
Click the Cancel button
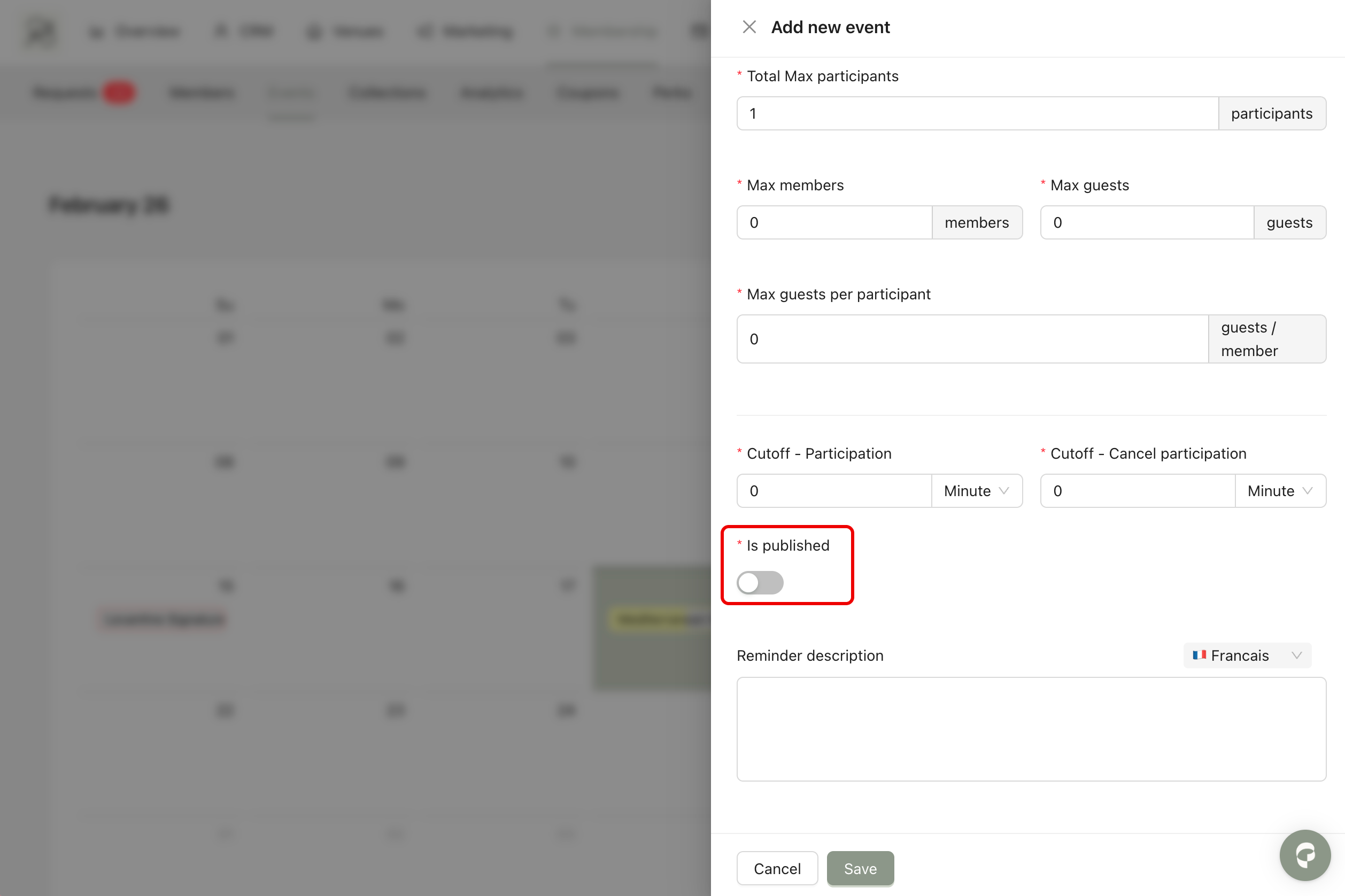(x=777, y=869)
